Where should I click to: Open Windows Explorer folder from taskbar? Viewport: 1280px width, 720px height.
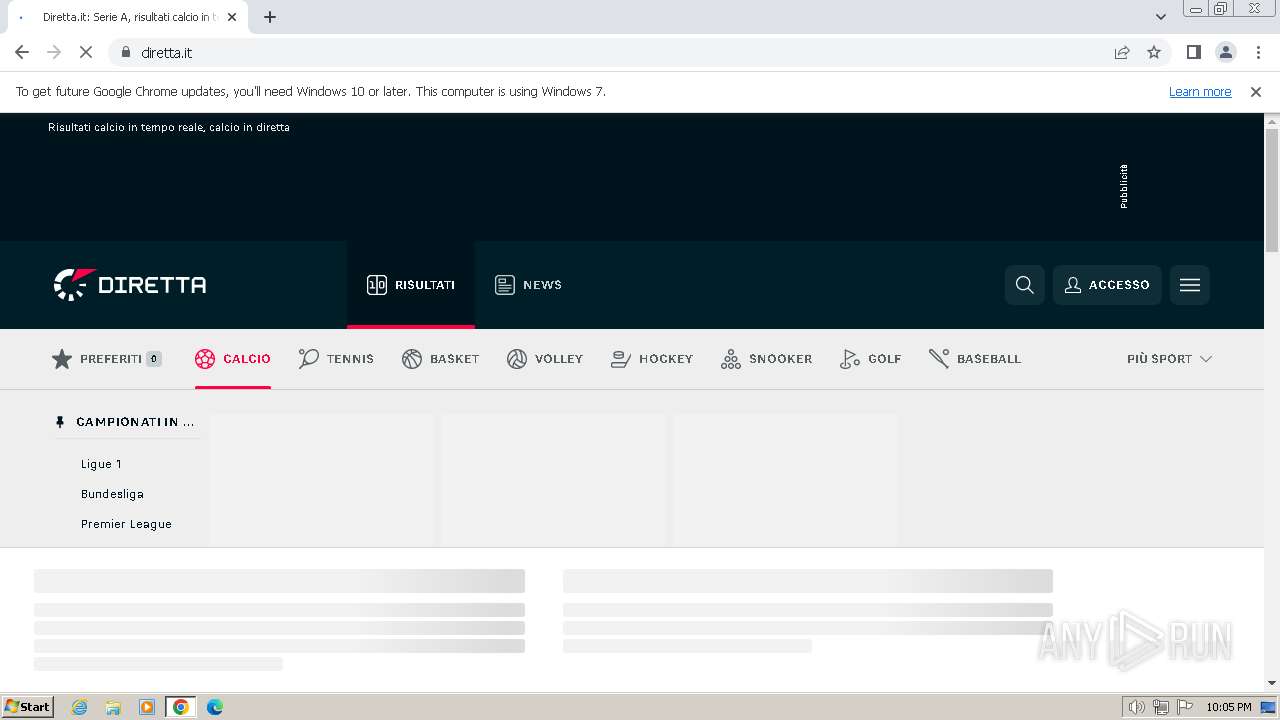click(113, 707)
